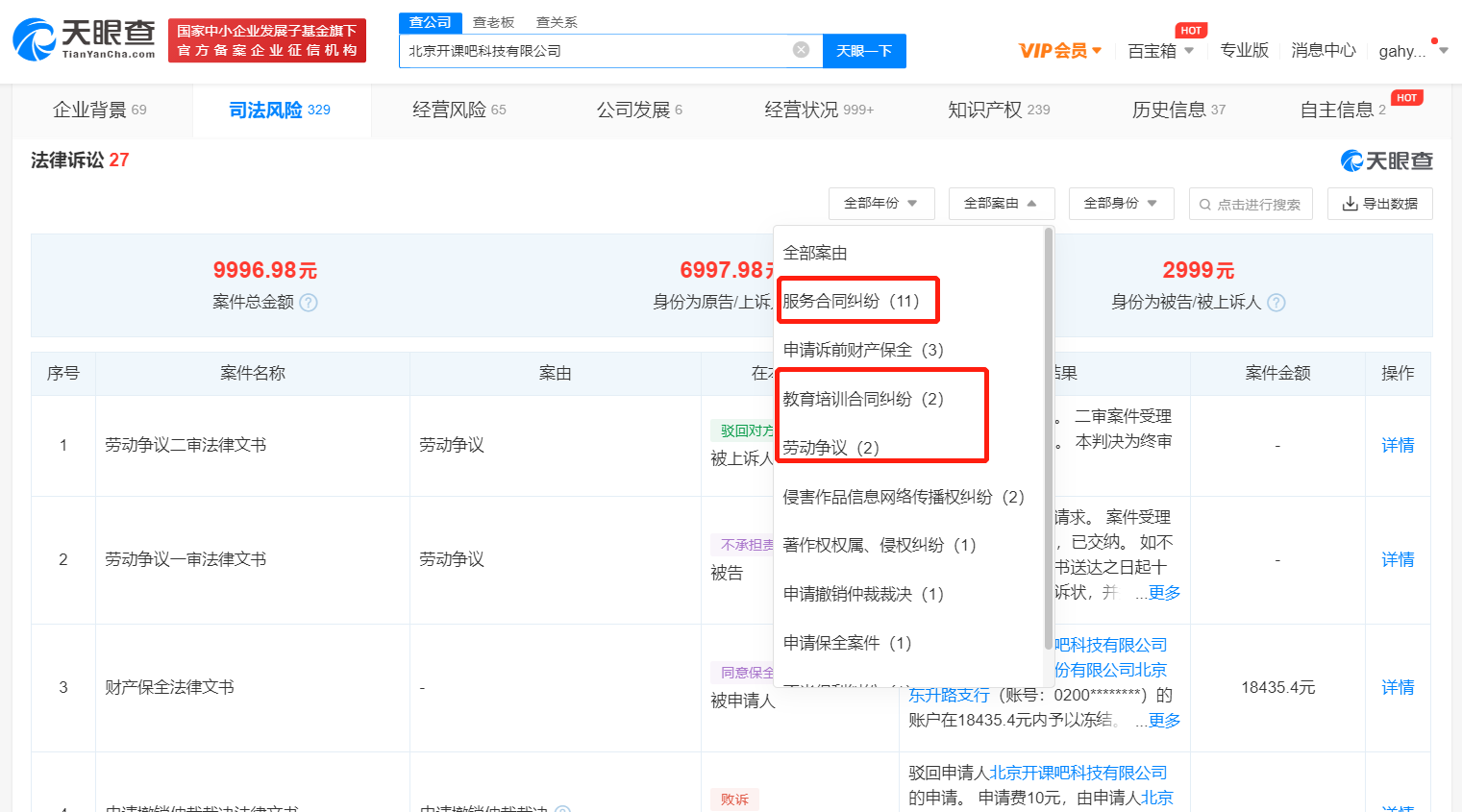Click the 18435.4元 amount cell

pyautogui.click(x=1277, y=687)
